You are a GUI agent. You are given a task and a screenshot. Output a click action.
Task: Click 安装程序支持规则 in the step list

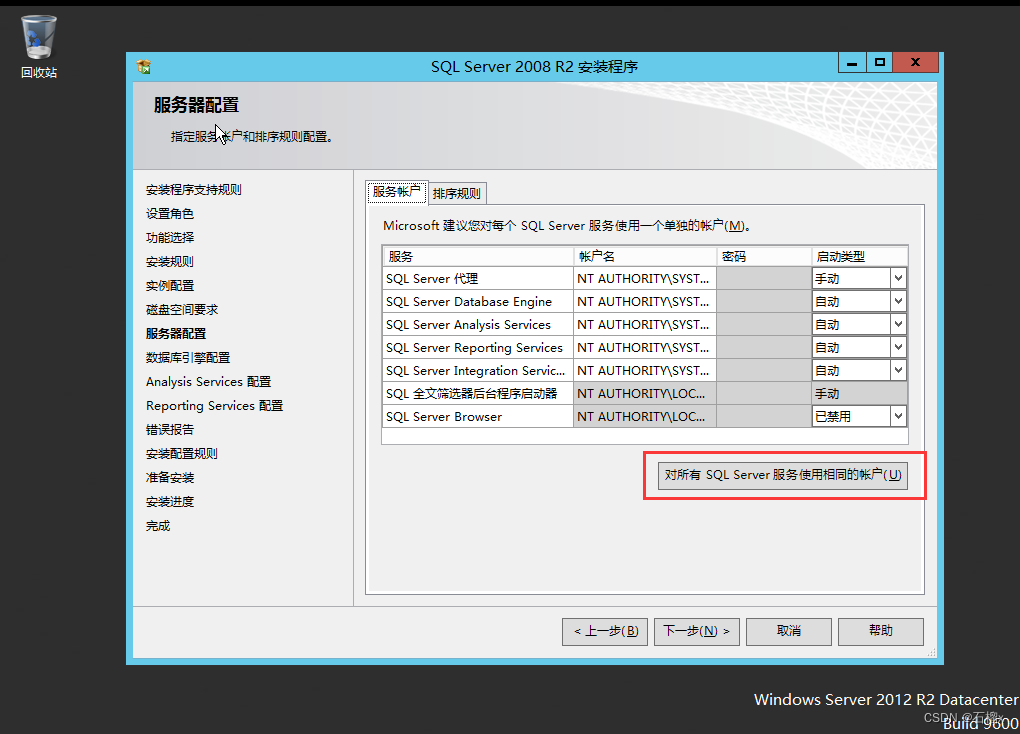click(193, 189)
